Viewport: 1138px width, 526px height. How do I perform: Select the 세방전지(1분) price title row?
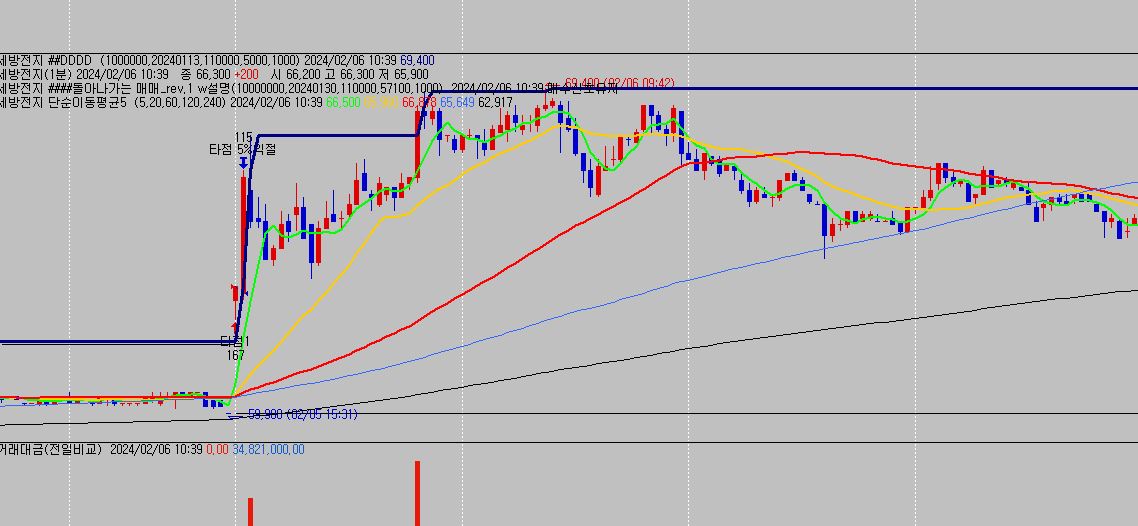[40, 74]
